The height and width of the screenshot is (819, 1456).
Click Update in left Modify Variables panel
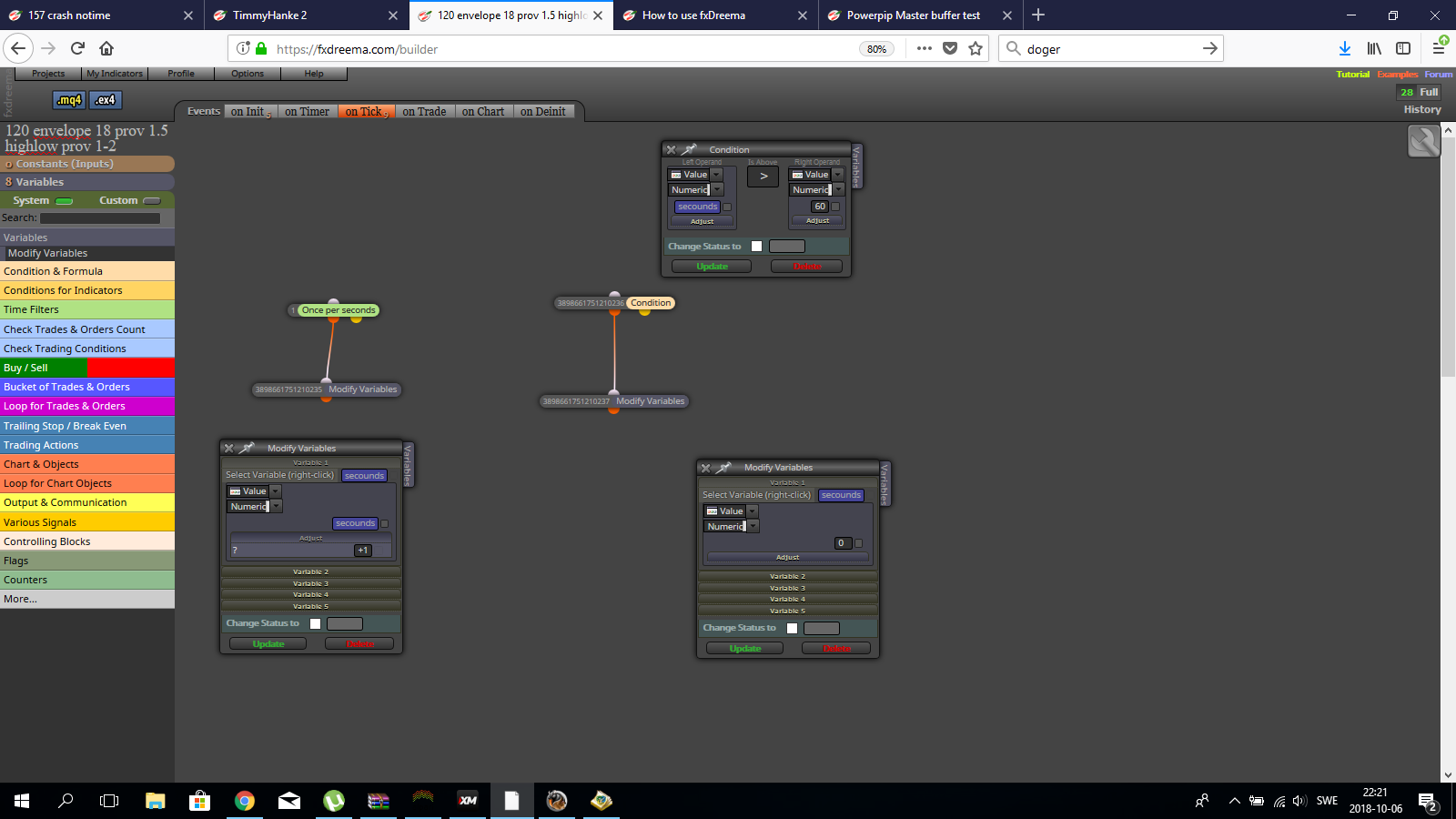coord(268,643)
